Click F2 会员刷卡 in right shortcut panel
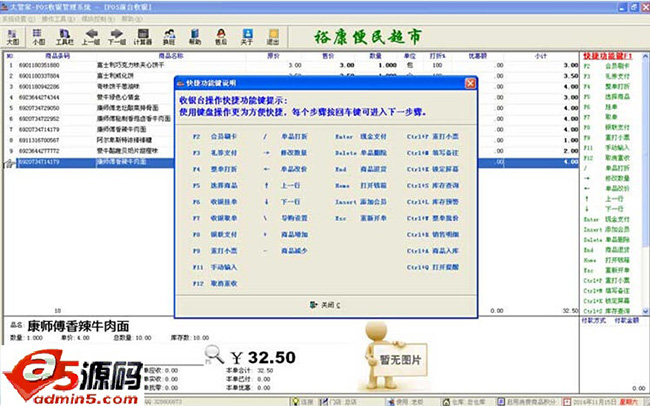This screenshot has width=650, height=406. coord(606,66)
